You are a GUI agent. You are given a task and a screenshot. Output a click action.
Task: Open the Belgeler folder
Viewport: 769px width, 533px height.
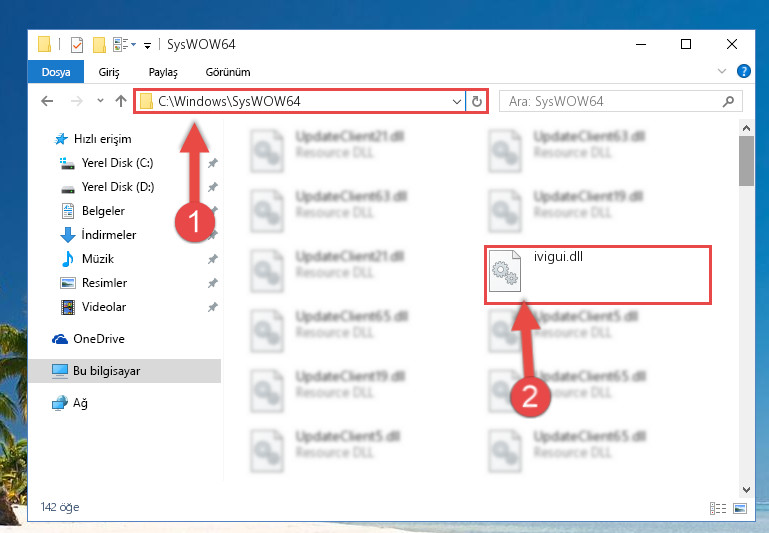pos(103,211)
